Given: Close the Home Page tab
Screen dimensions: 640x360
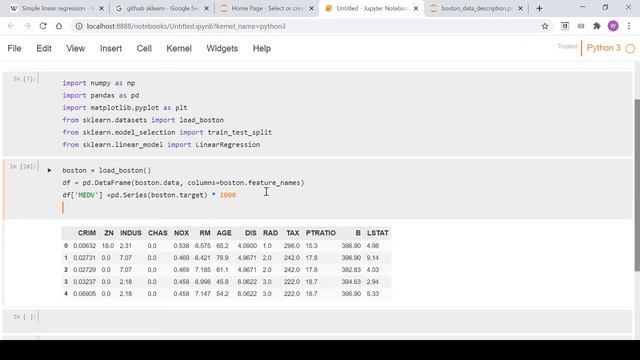Looking at the screenshot, I should tap(311, 8).
